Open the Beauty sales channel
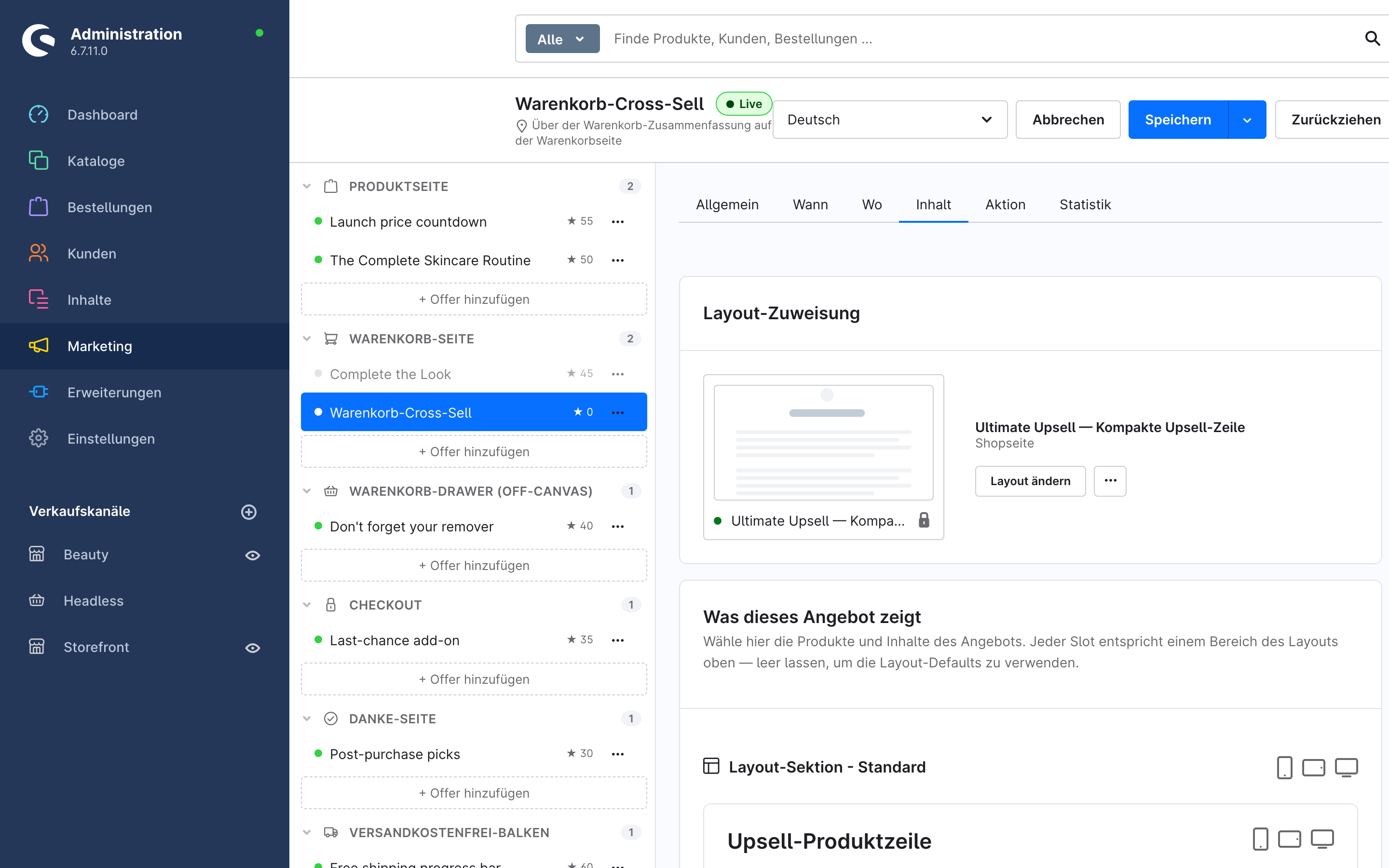 86,555
